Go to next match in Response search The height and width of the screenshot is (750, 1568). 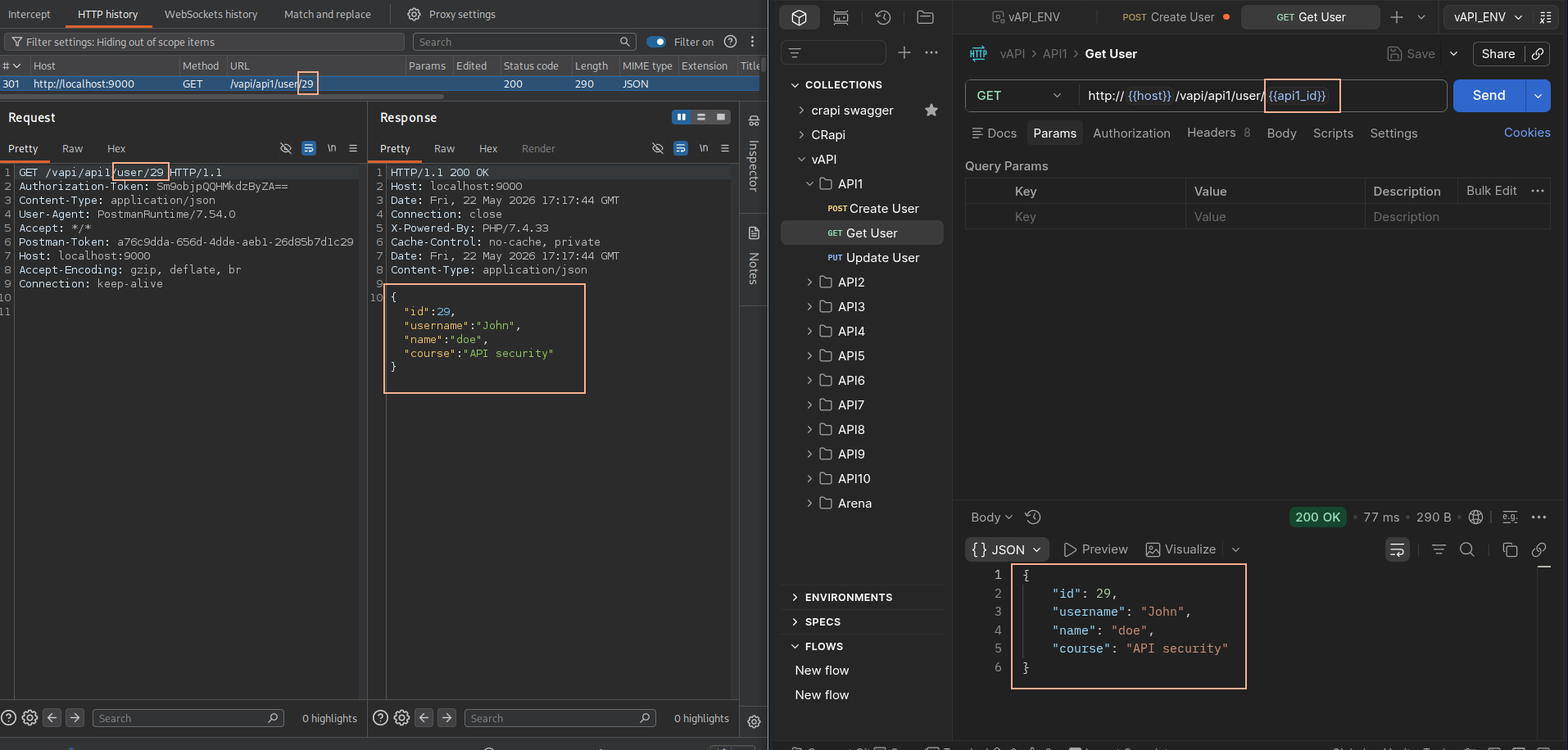click(447, 718)
